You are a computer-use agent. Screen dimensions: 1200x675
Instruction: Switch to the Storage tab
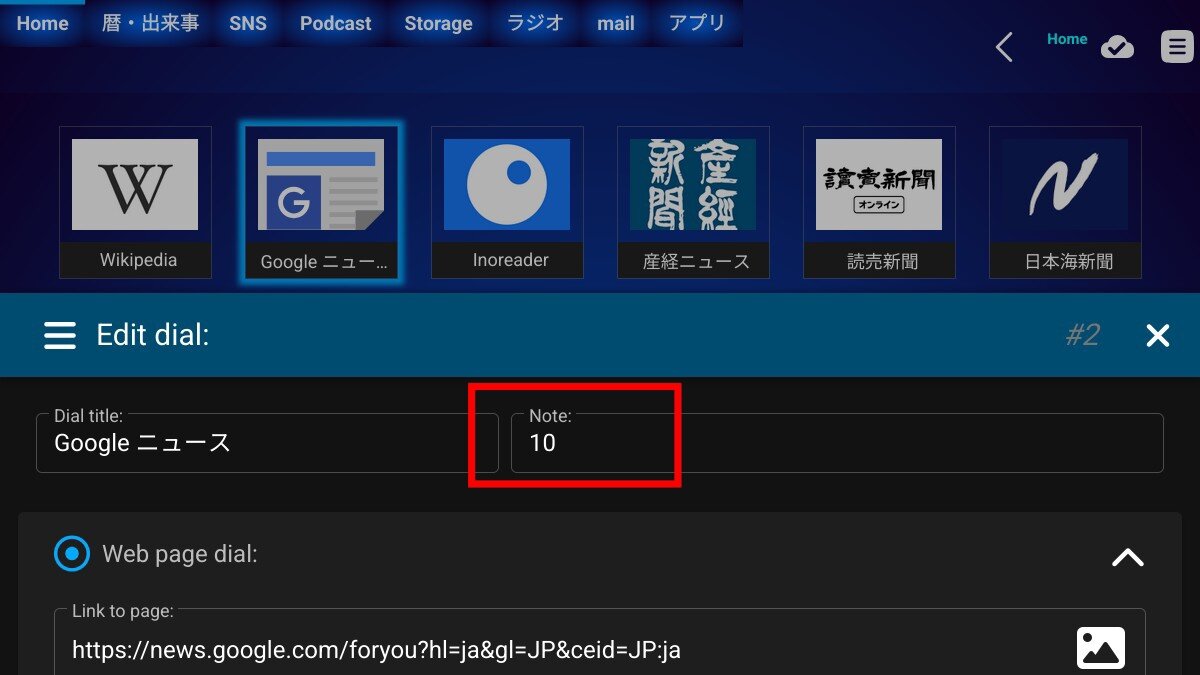tap(438, 23)
